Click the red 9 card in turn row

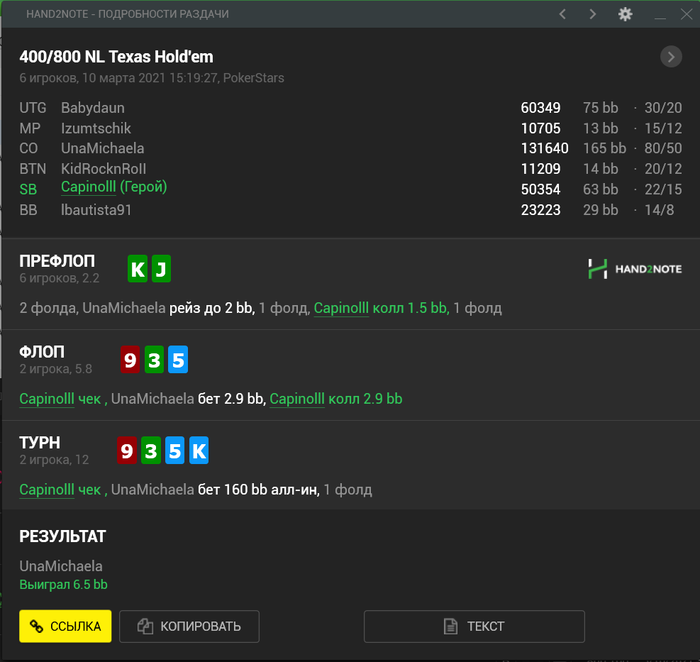coord(127,450)
